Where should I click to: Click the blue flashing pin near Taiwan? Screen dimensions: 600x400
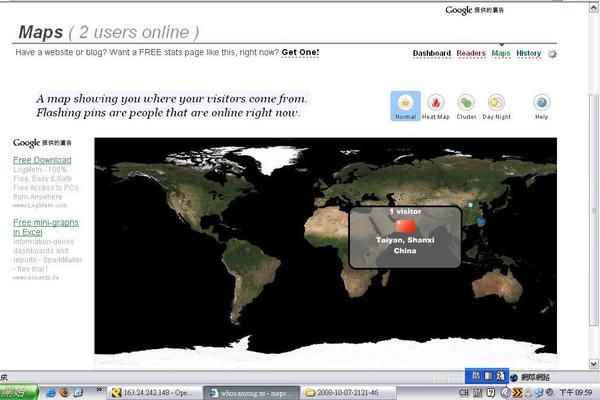coord(481,221)
